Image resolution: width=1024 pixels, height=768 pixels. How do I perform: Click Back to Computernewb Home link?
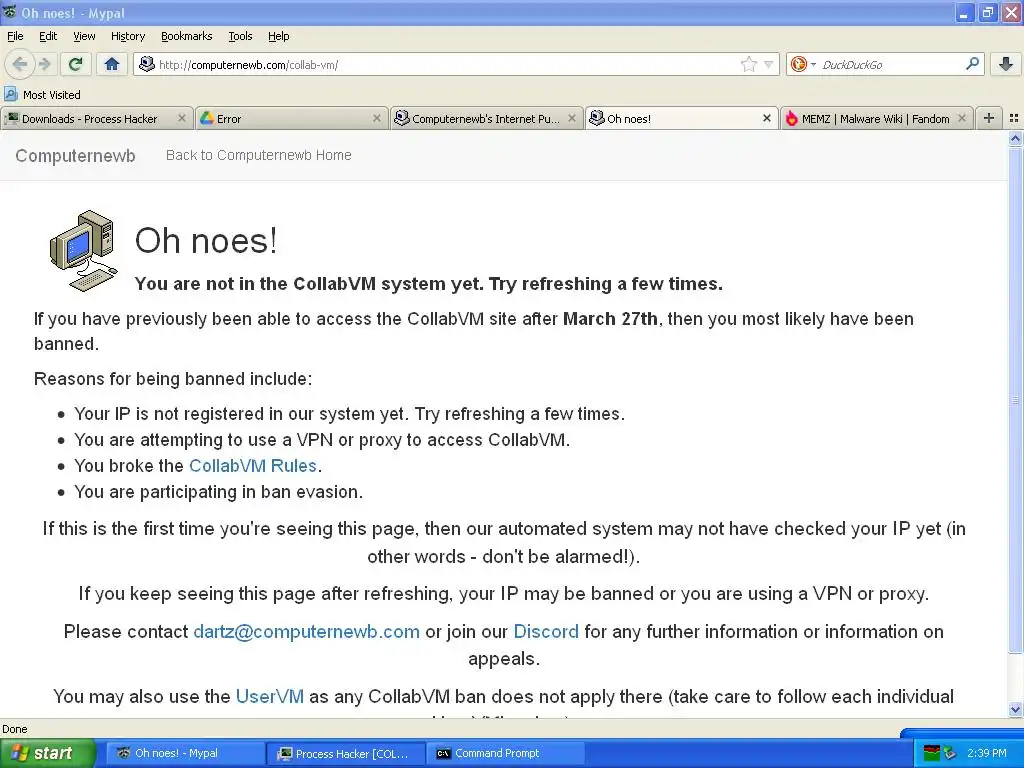click(259, 155)
